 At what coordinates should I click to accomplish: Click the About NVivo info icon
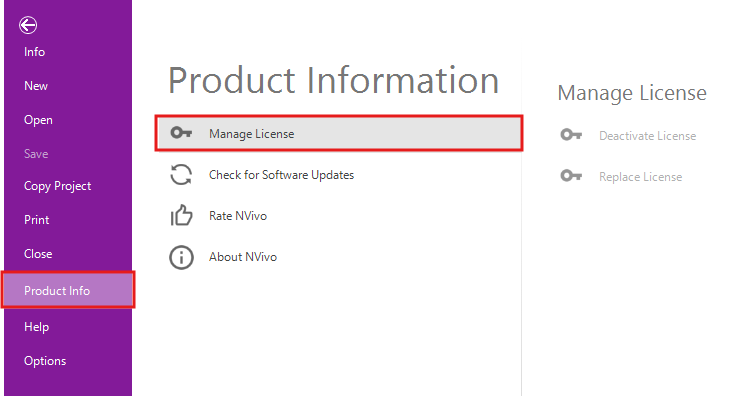coord(181,257)
